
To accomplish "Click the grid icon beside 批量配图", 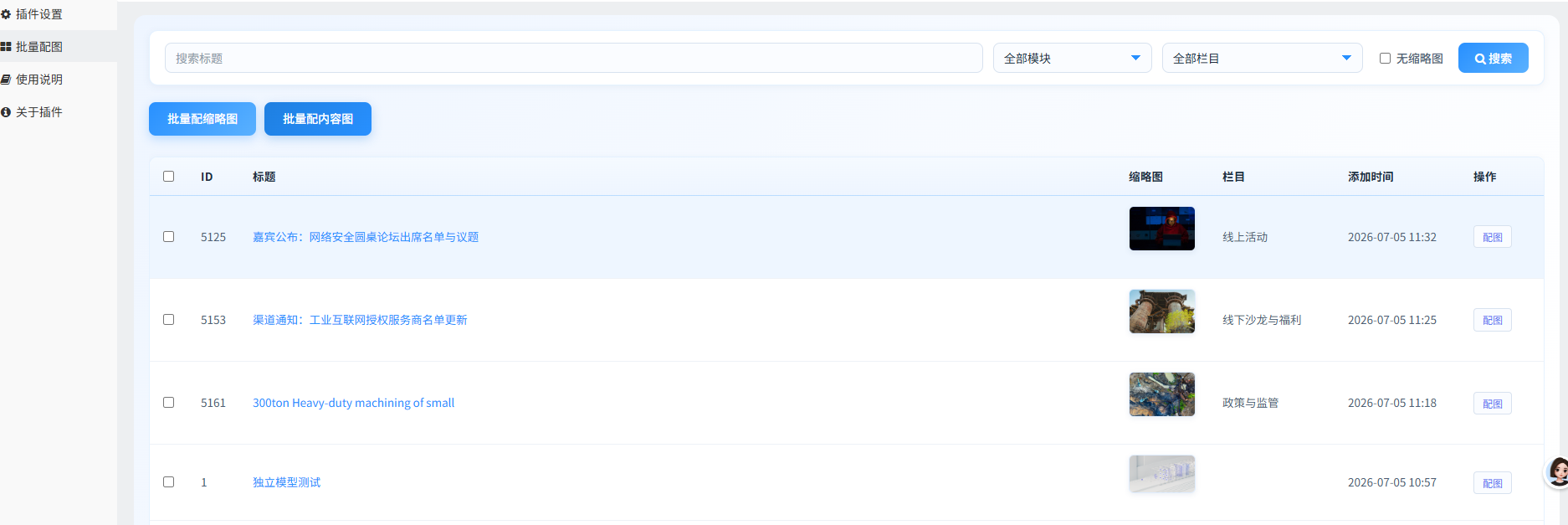I will pos(6,47).
